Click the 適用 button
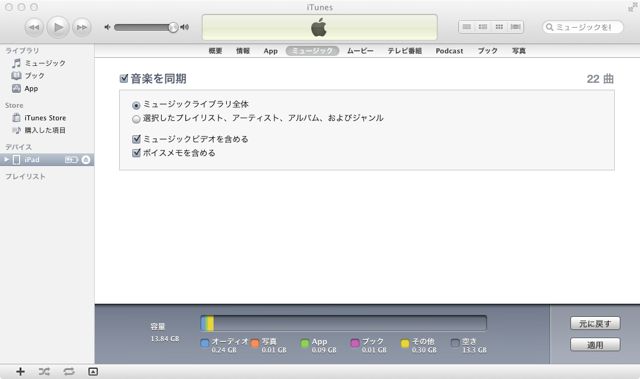Viewport: 640px width, 379px height. [595, 345]
